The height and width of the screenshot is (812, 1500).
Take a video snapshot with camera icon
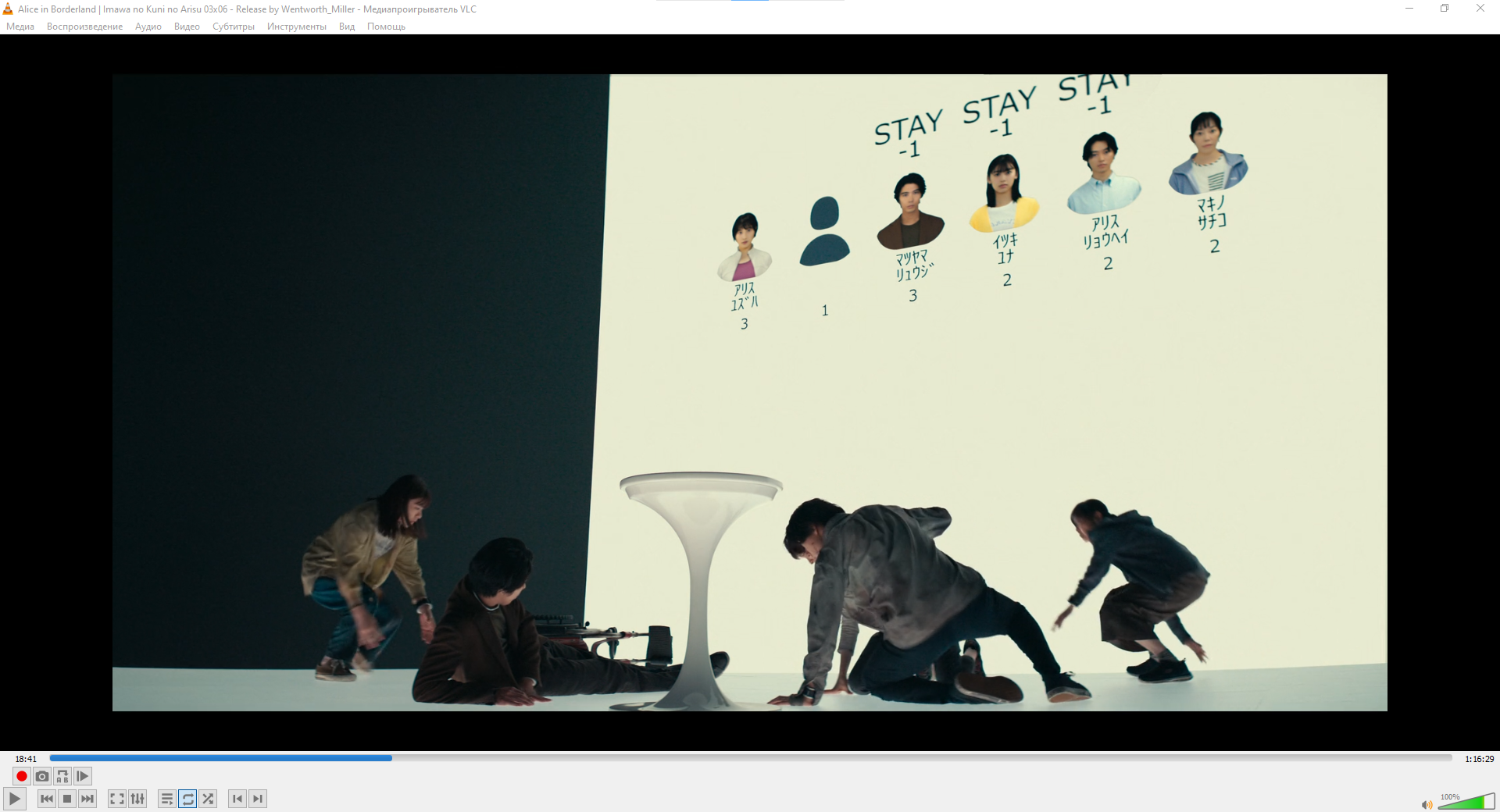(42, 776)
